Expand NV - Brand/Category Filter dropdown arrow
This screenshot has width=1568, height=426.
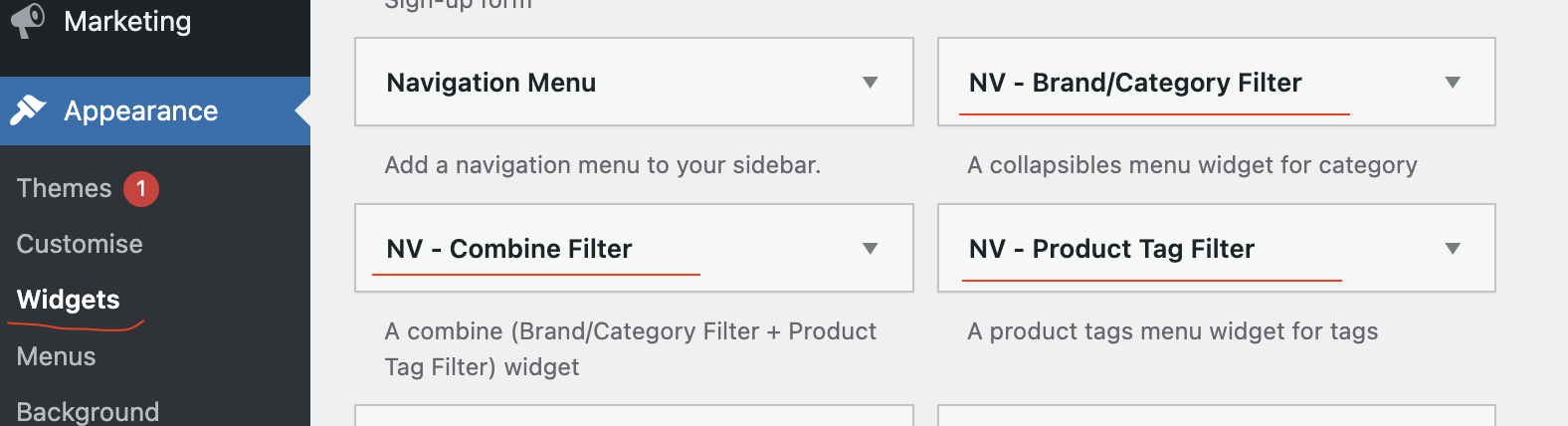click(1453, 83)
